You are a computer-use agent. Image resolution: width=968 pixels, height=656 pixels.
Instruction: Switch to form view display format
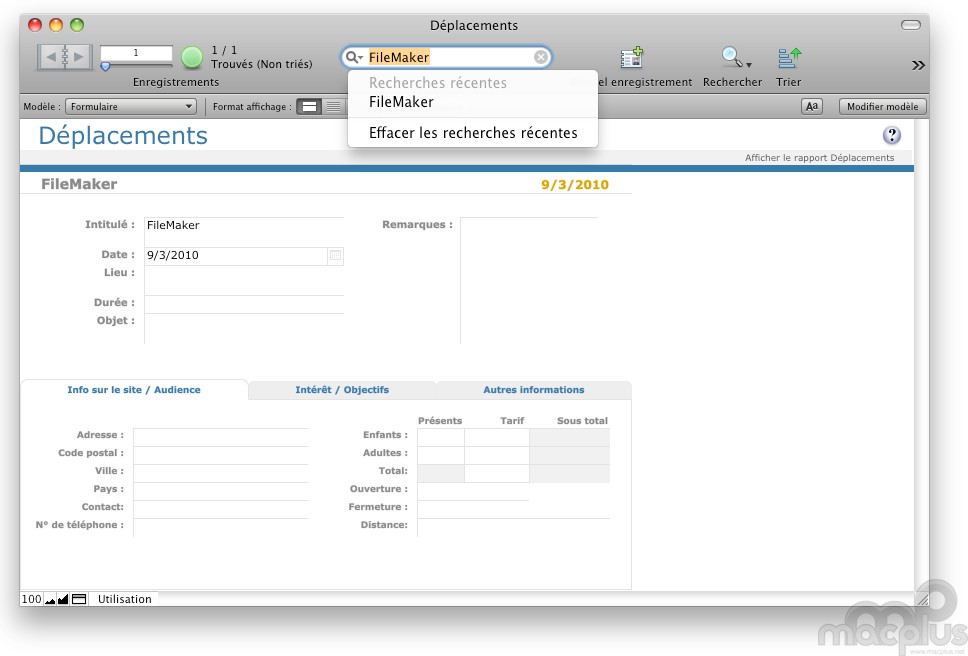pyautogui.click(x=309, y=107)
